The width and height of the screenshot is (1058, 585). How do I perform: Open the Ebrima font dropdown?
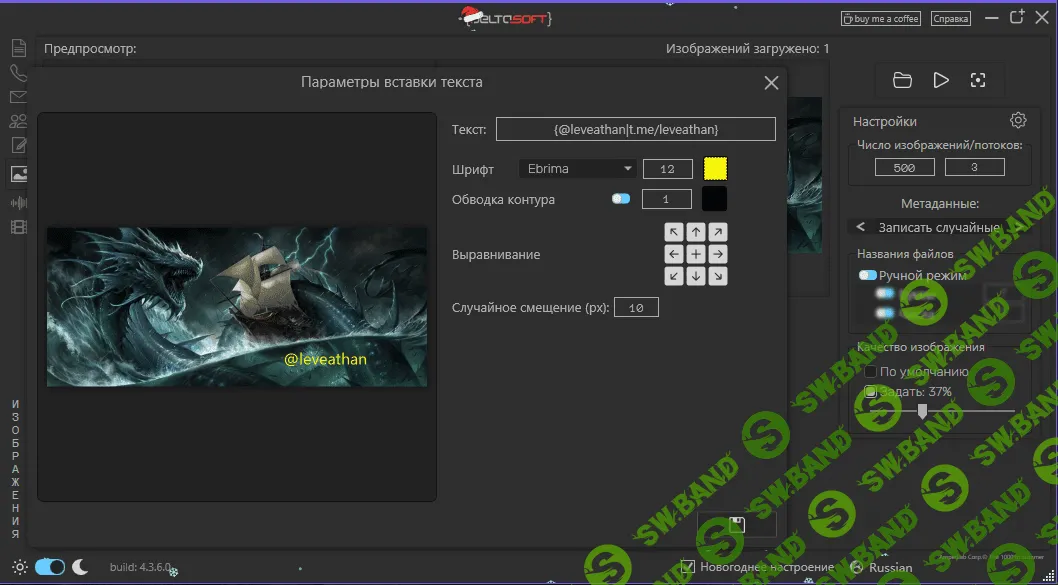tap(578, 169)
